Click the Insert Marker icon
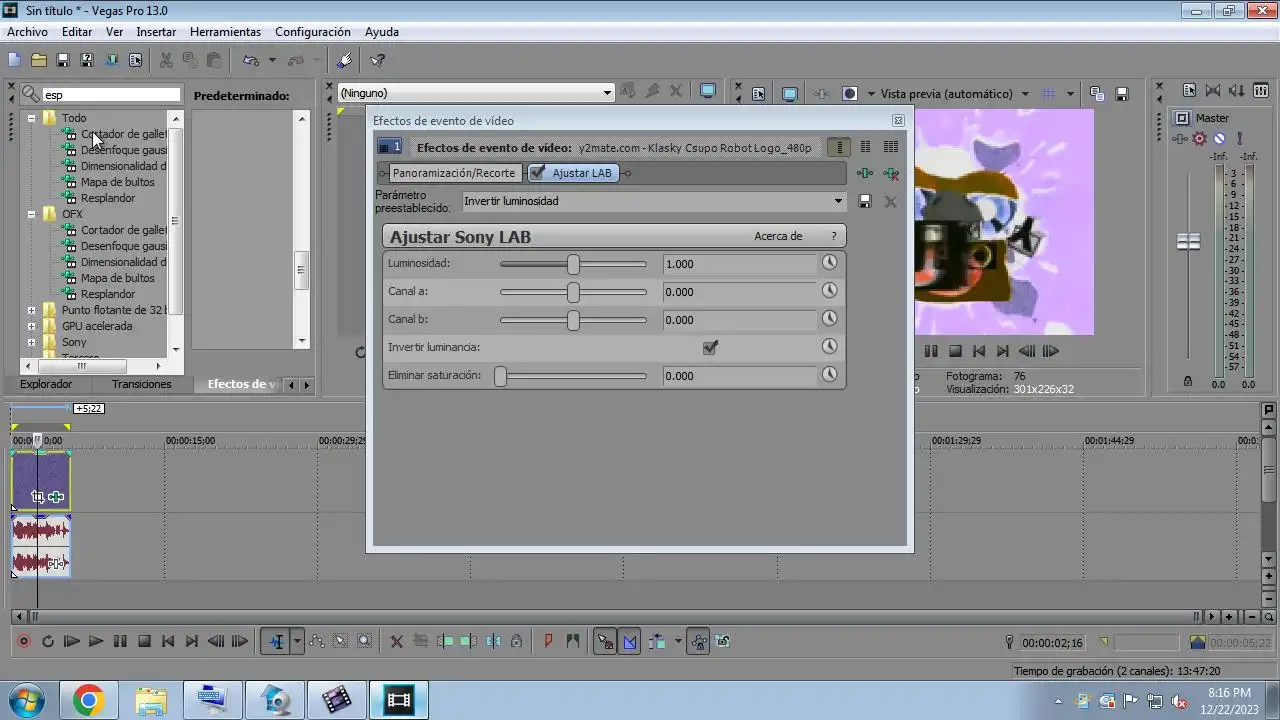This screenshot has height=720, width=1280. click(x=548, y=642)
